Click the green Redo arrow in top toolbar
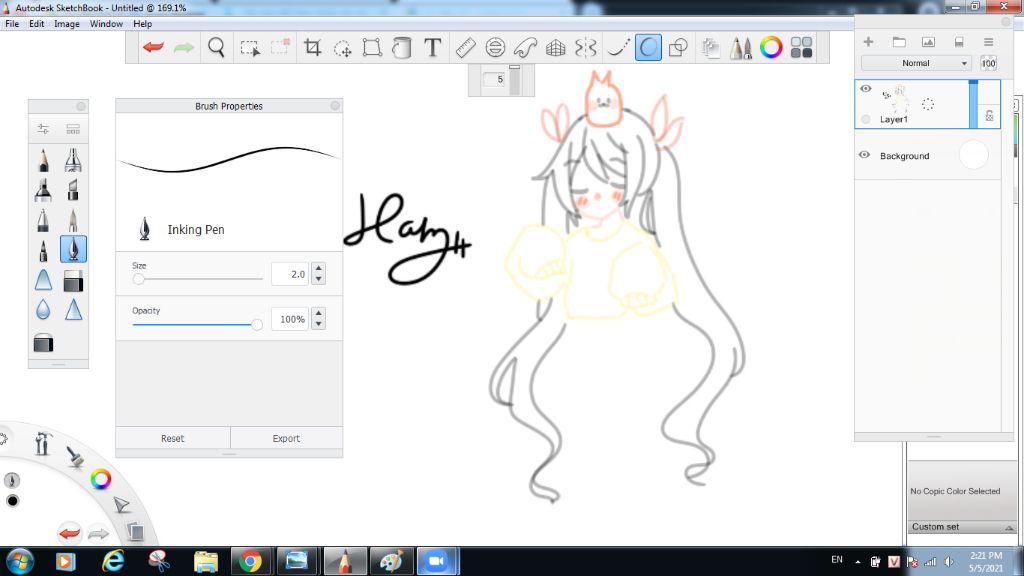1024x576 pixels. point(184,47)
